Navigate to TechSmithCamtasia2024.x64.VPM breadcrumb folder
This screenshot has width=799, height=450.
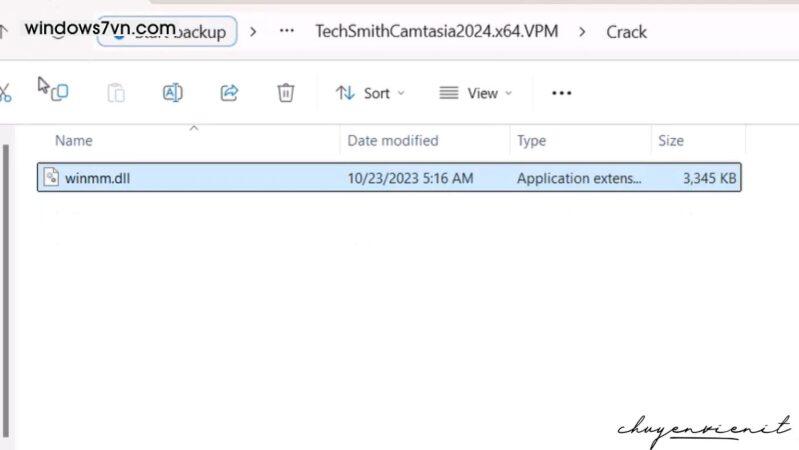click(x=436, y=32)
